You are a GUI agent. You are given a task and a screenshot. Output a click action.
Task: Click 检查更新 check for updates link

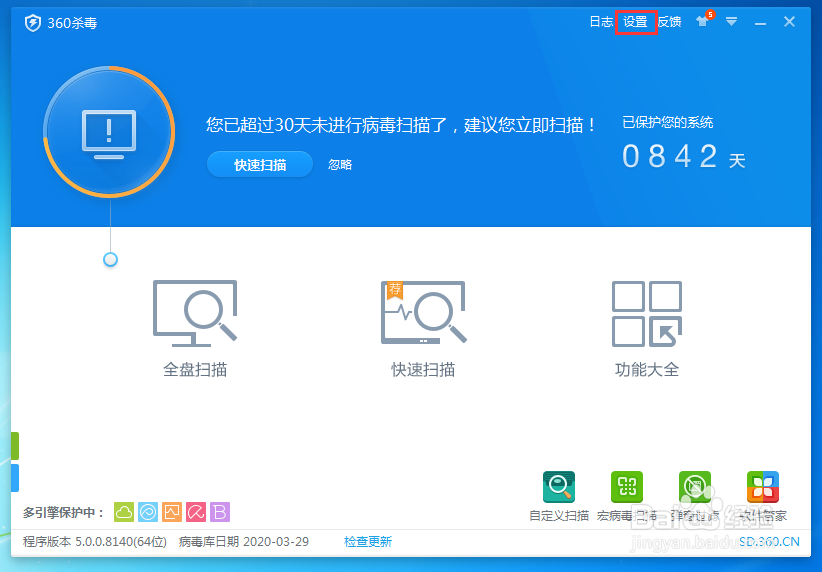pyautogui.click(x=368, y=542)
